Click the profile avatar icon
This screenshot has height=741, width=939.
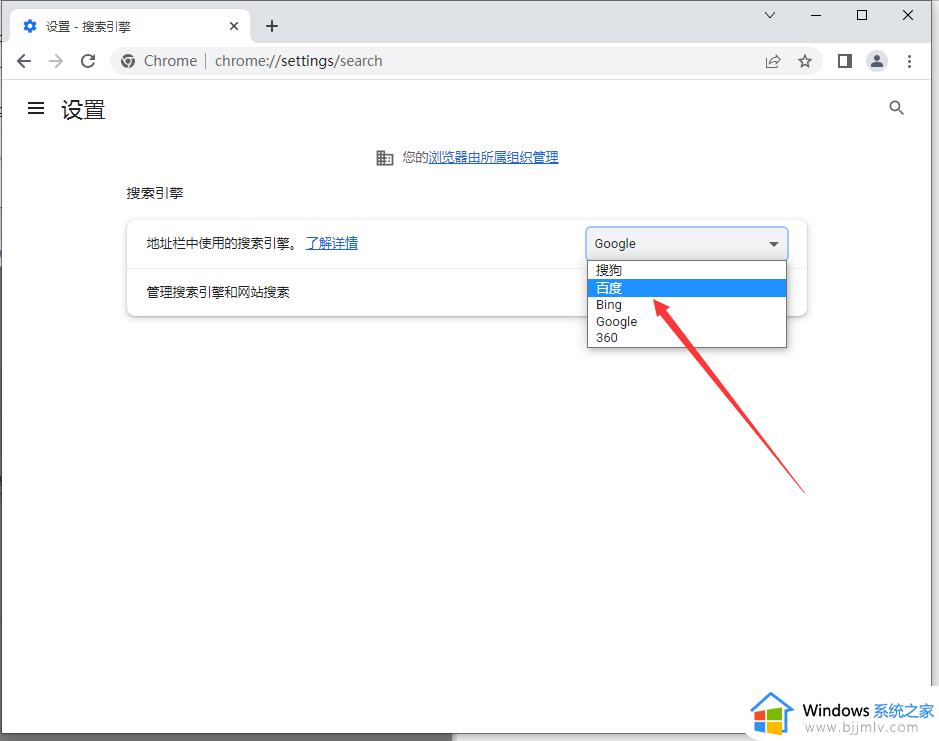coord(877,61)
